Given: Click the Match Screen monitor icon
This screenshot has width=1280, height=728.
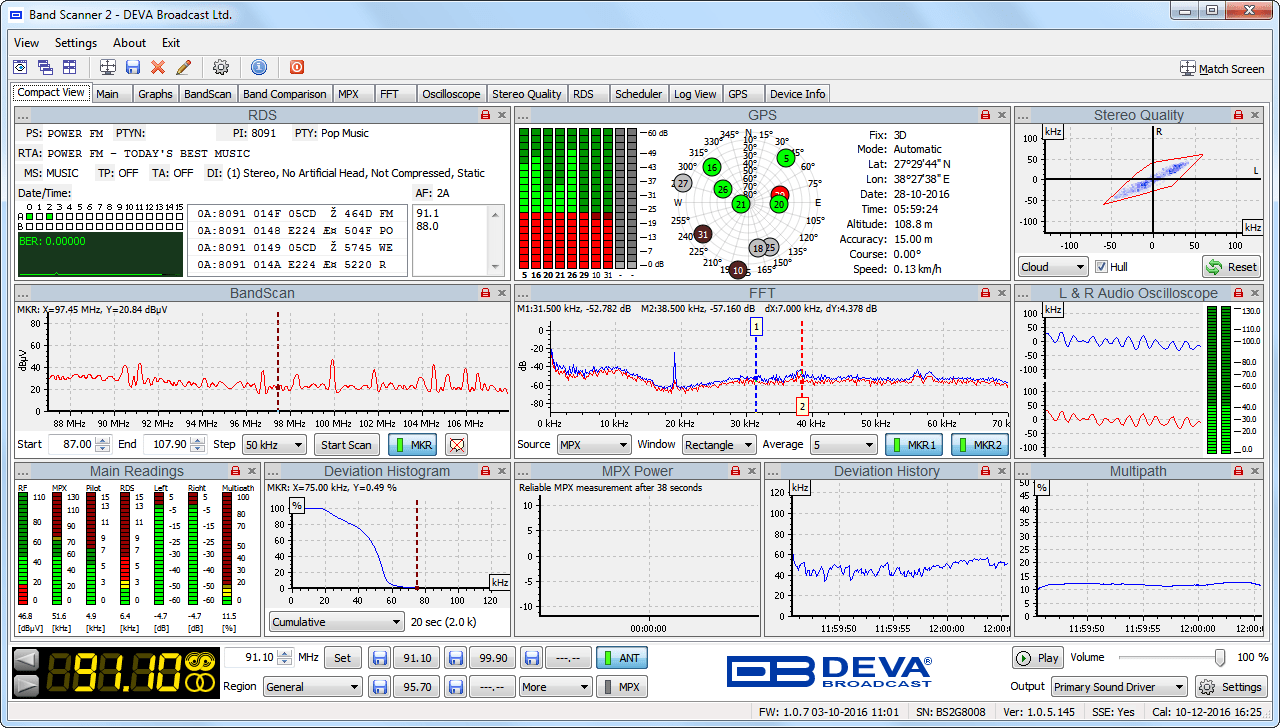Looking at the screenshot, I should (1188, 69).
